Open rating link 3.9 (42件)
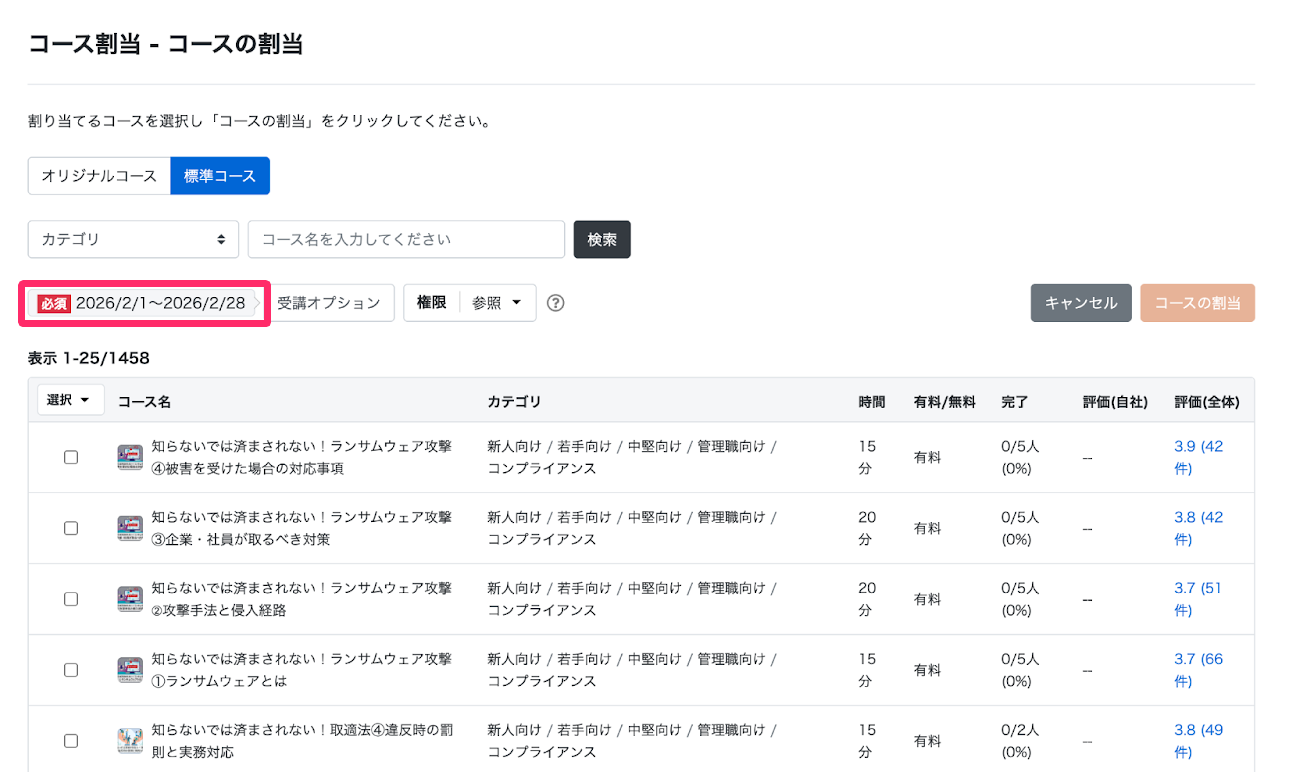Viewport: 1289px width, 772px height. point(1199,457)
